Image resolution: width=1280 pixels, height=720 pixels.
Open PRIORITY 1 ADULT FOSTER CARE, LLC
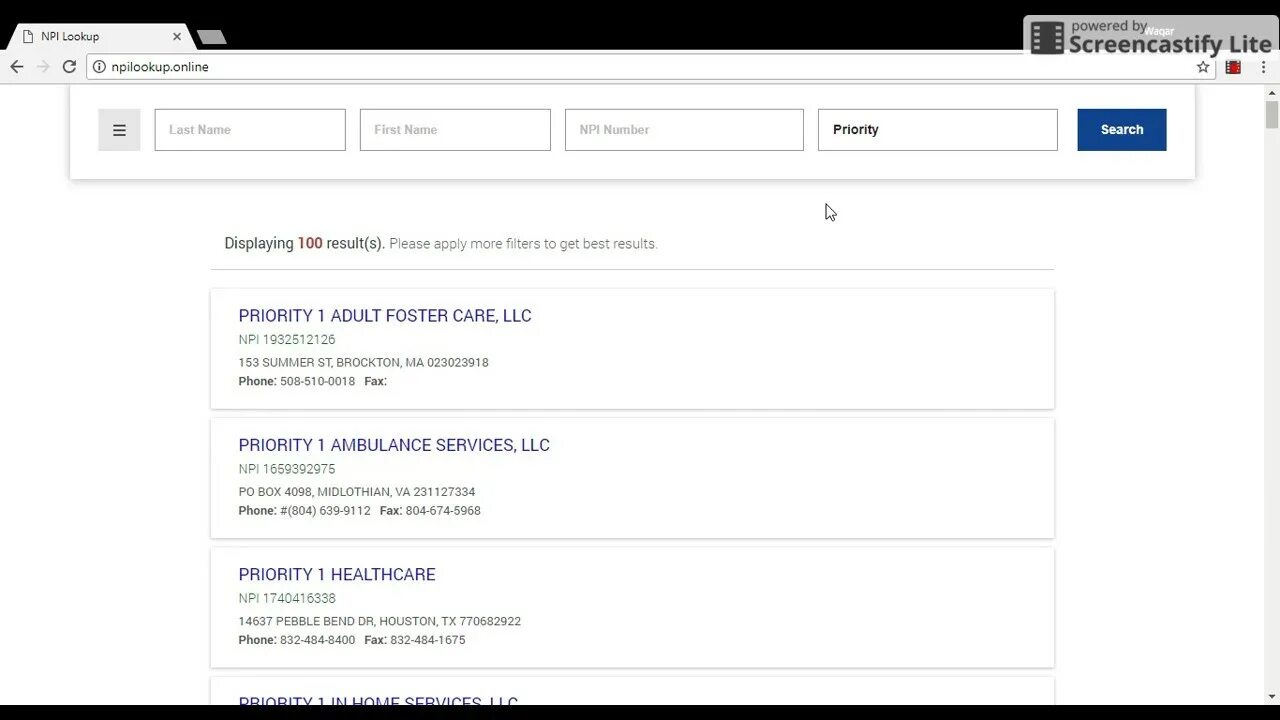pyautogui.click(x=385, y=316)
